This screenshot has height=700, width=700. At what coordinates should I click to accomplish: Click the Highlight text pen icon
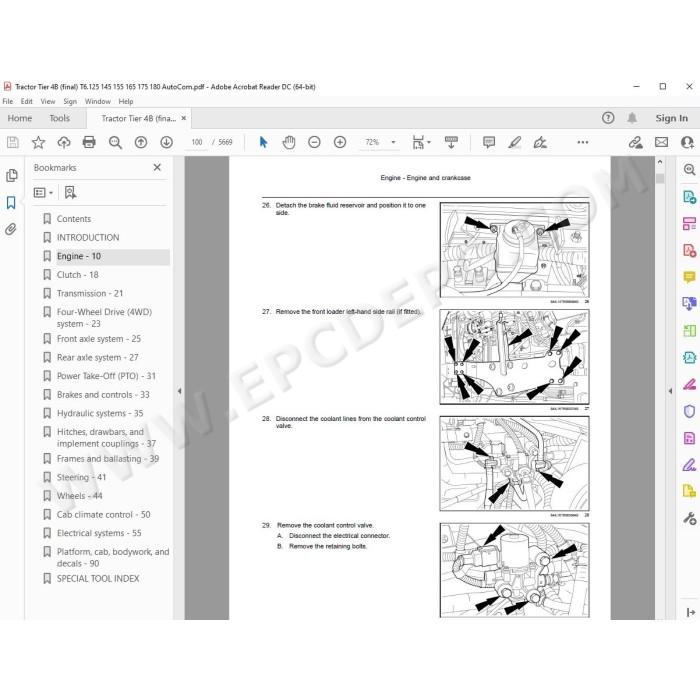click(515, 142)
